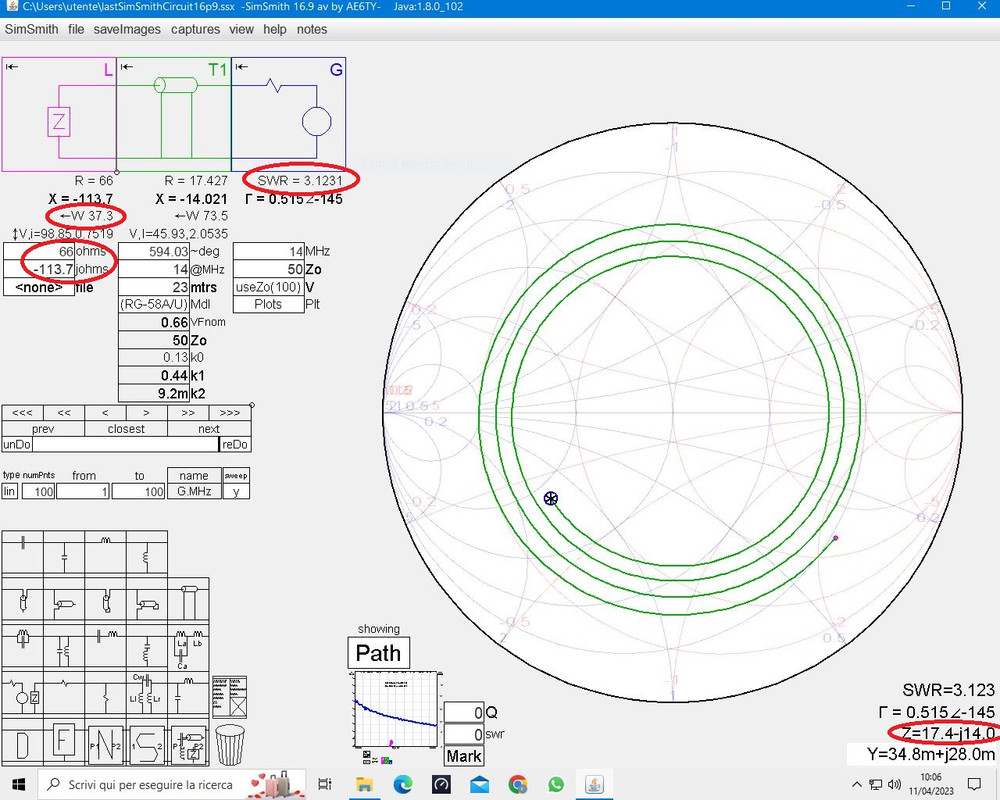Choose the series parallel-LC tank component
This screenshot has height=800, width=1000.
(23, 647)
